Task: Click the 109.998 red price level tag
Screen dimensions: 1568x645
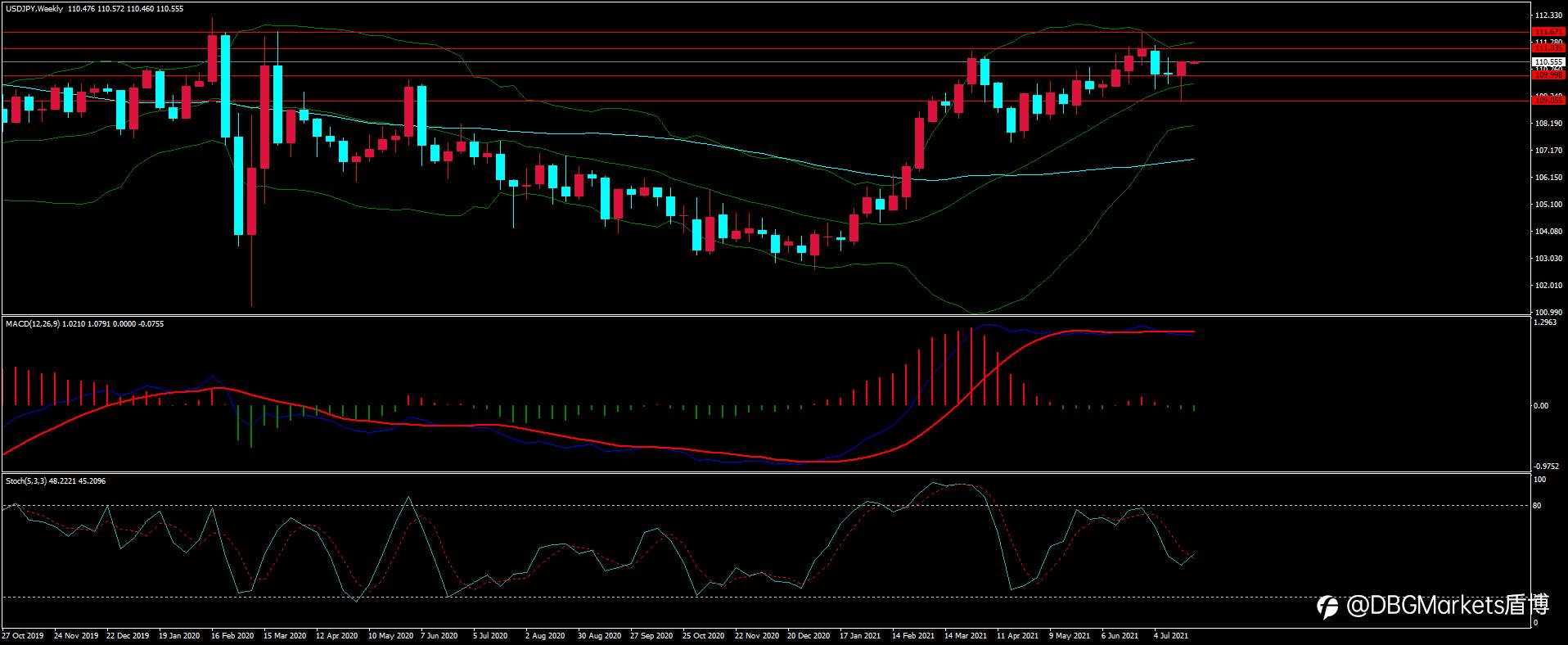Action: point(1548,75)
